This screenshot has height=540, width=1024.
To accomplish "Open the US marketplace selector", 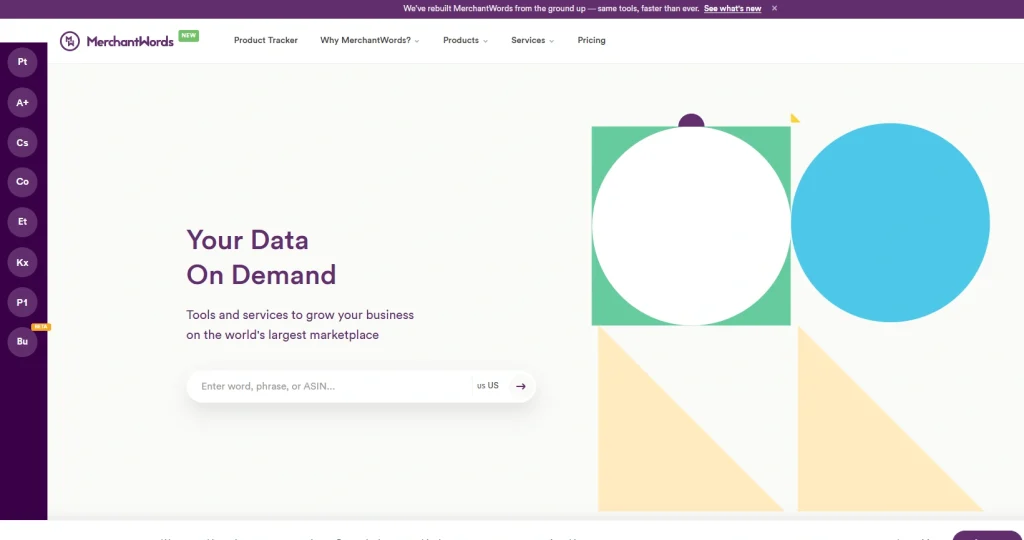I will tap(488, 386).
